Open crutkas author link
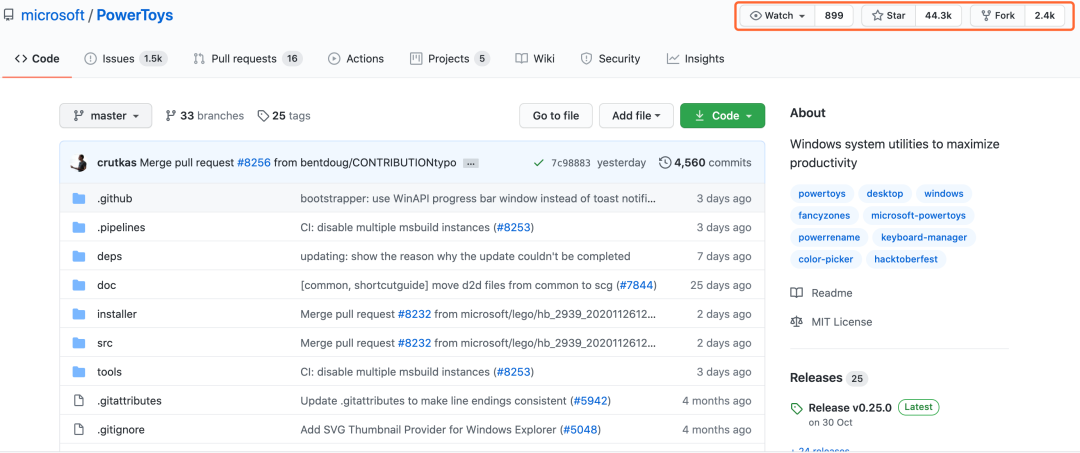1080x453 pixels. [x=117, y=163]
